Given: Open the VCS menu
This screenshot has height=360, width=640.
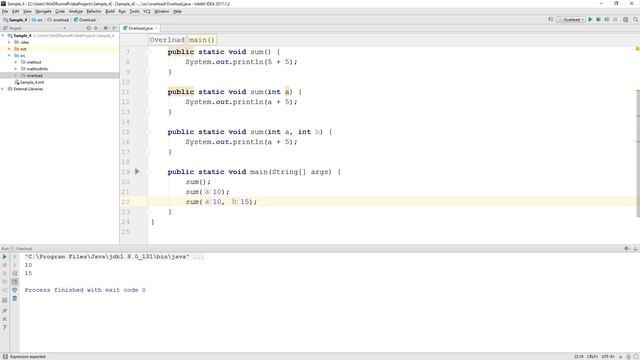Looking at the screenshot, I should 147,11.
